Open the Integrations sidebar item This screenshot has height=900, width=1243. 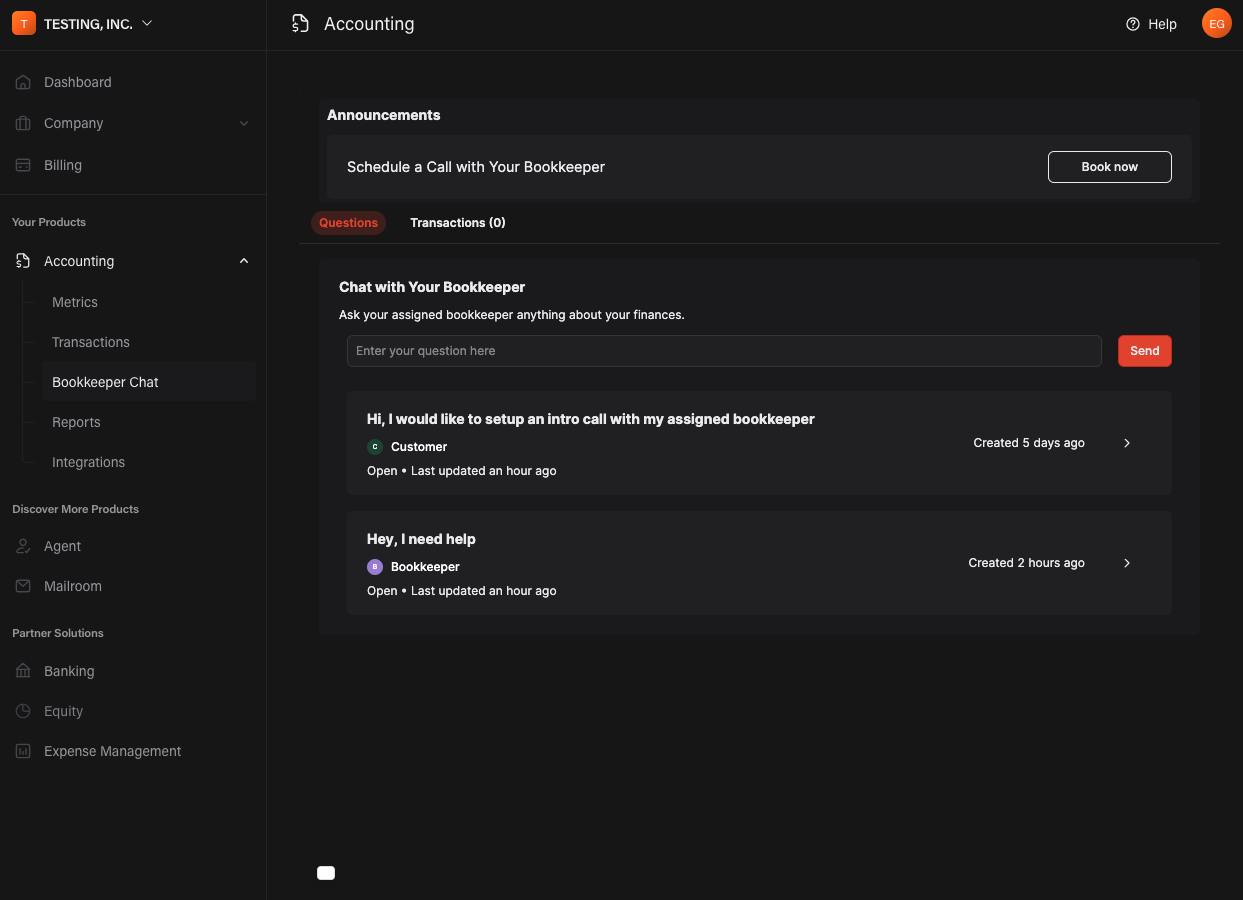click(88, 462)
